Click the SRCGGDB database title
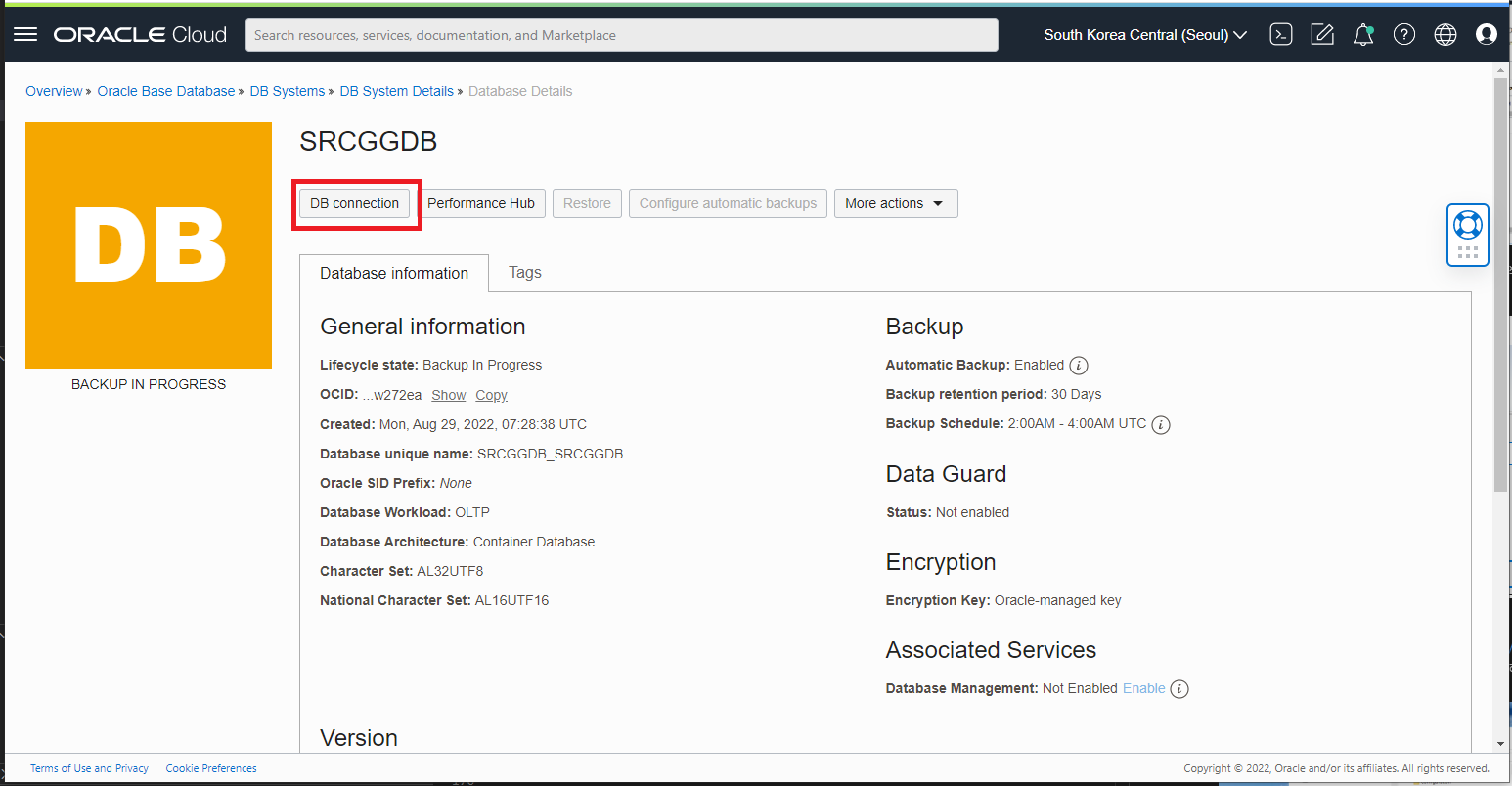This screenshot has height=786, width=1512. [368, 142]
